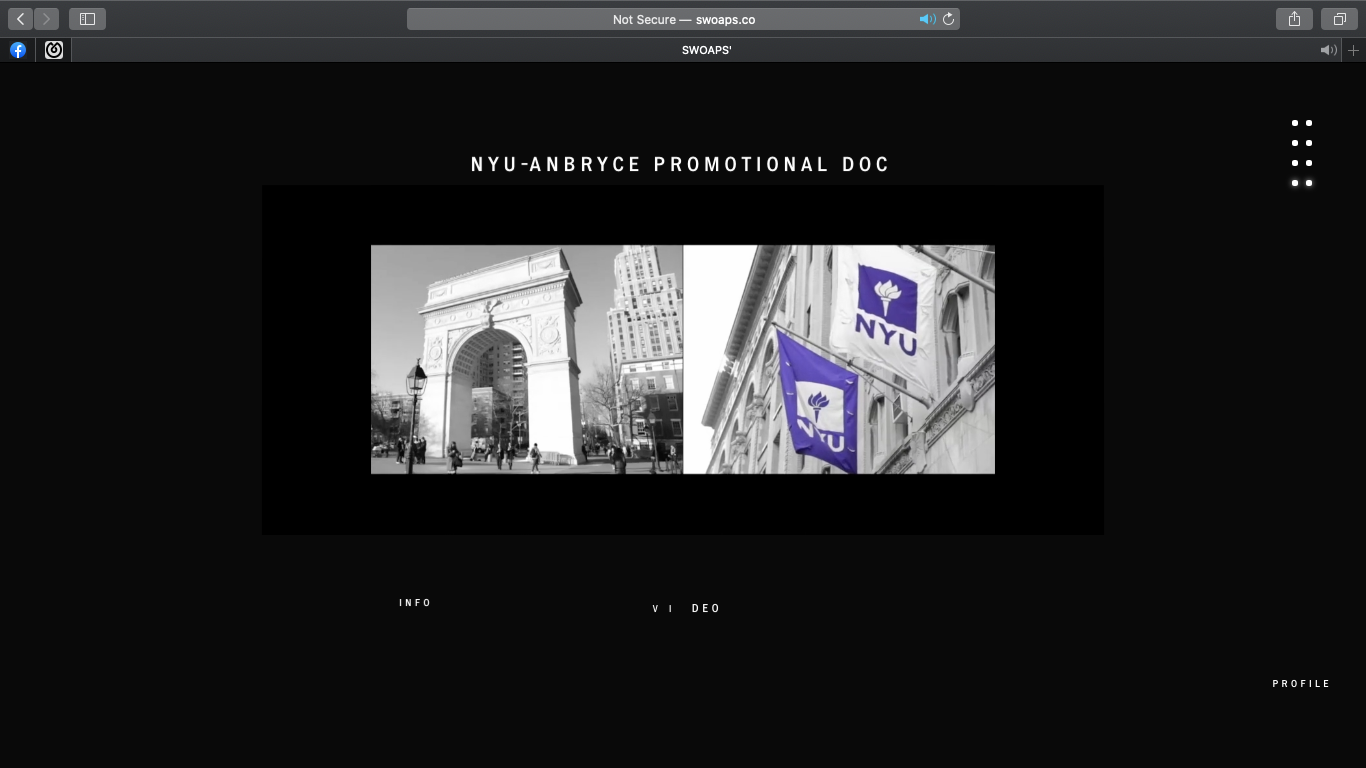Add a new tab with the plus button
Viewport: 1366px width, 768px height.
[x=1354, y=50]
